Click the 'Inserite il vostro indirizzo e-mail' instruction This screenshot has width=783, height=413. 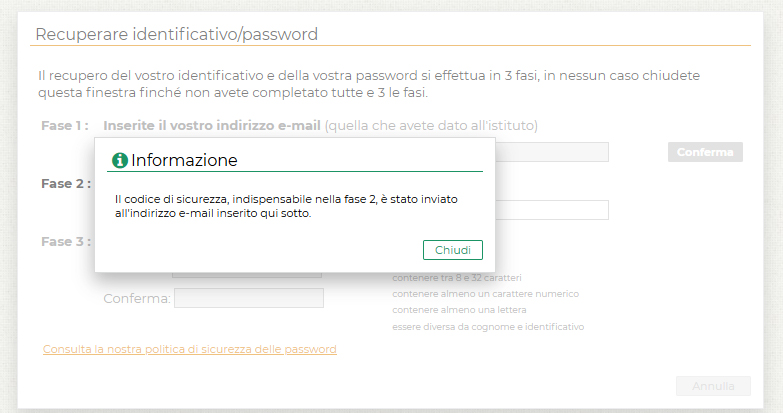tap(212, 126)
